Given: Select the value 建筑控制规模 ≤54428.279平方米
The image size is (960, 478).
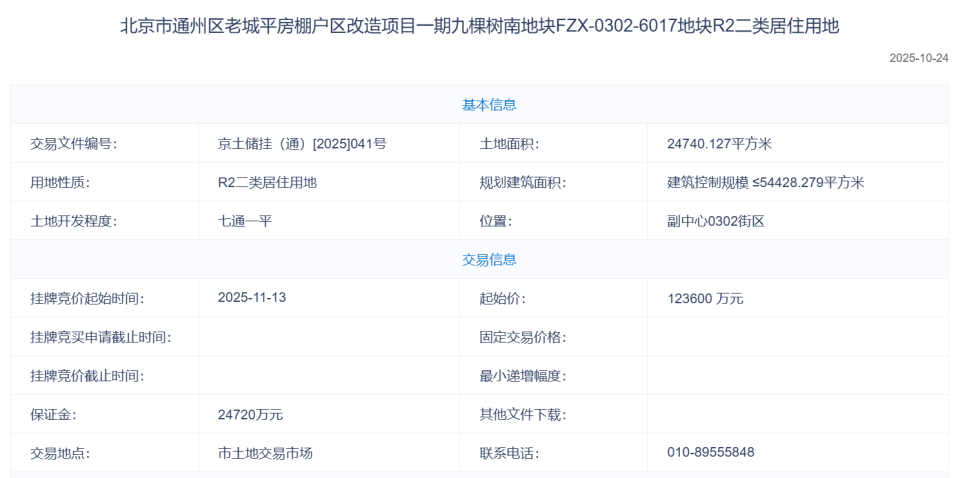Looking at the screenshot, I should click(765, 182).
